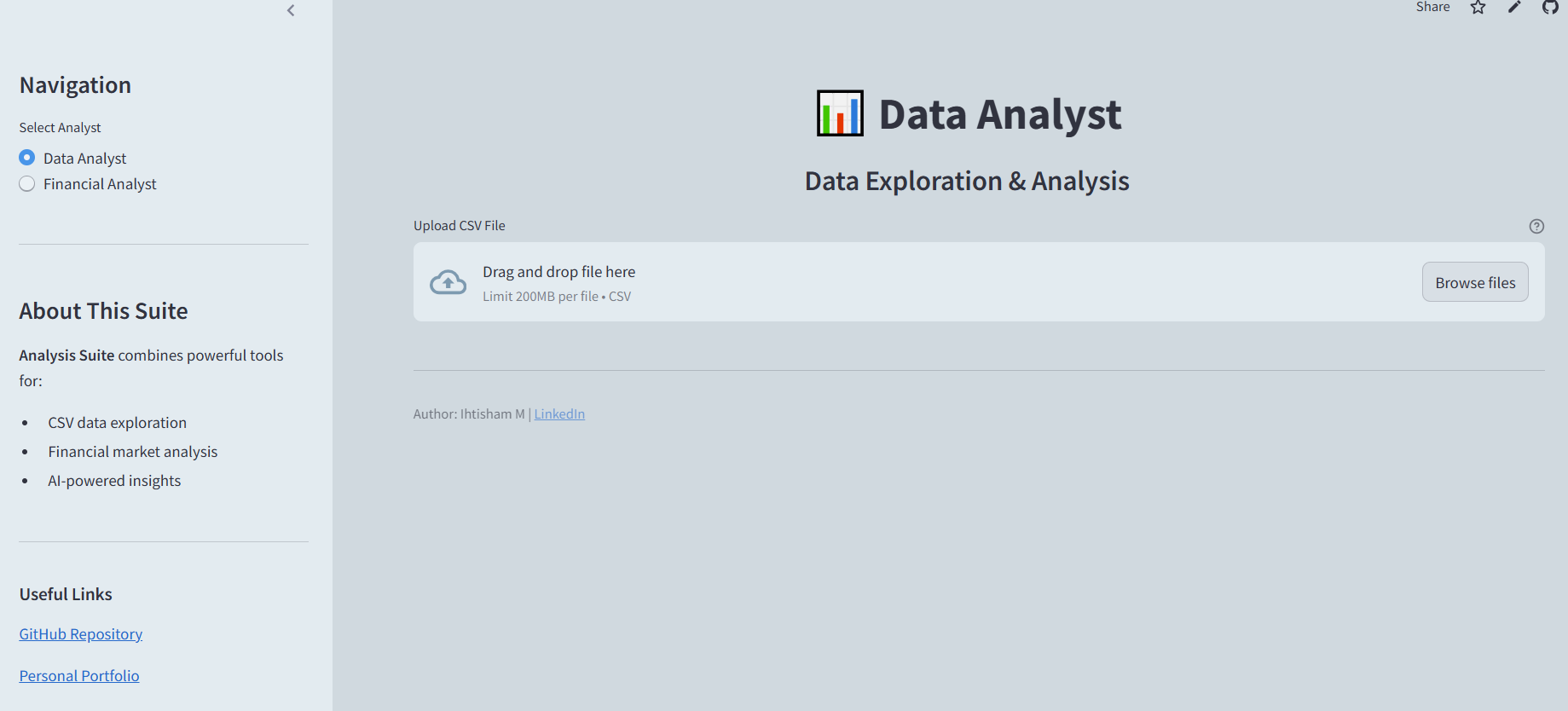Visit the Personal Portfolio link

tap(79, 676)
